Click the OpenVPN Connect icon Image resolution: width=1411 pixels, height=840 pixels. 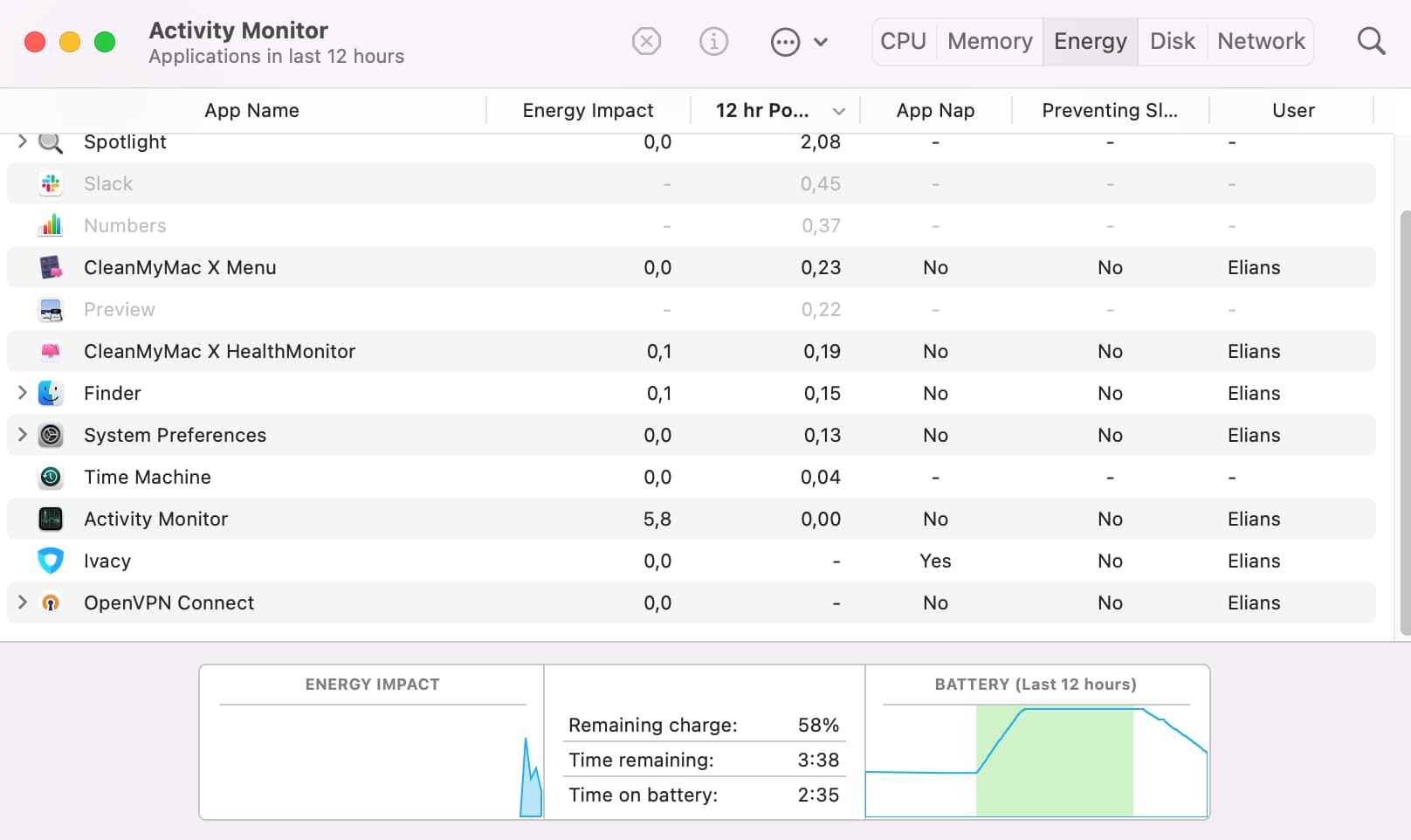[x=51, y=602]
